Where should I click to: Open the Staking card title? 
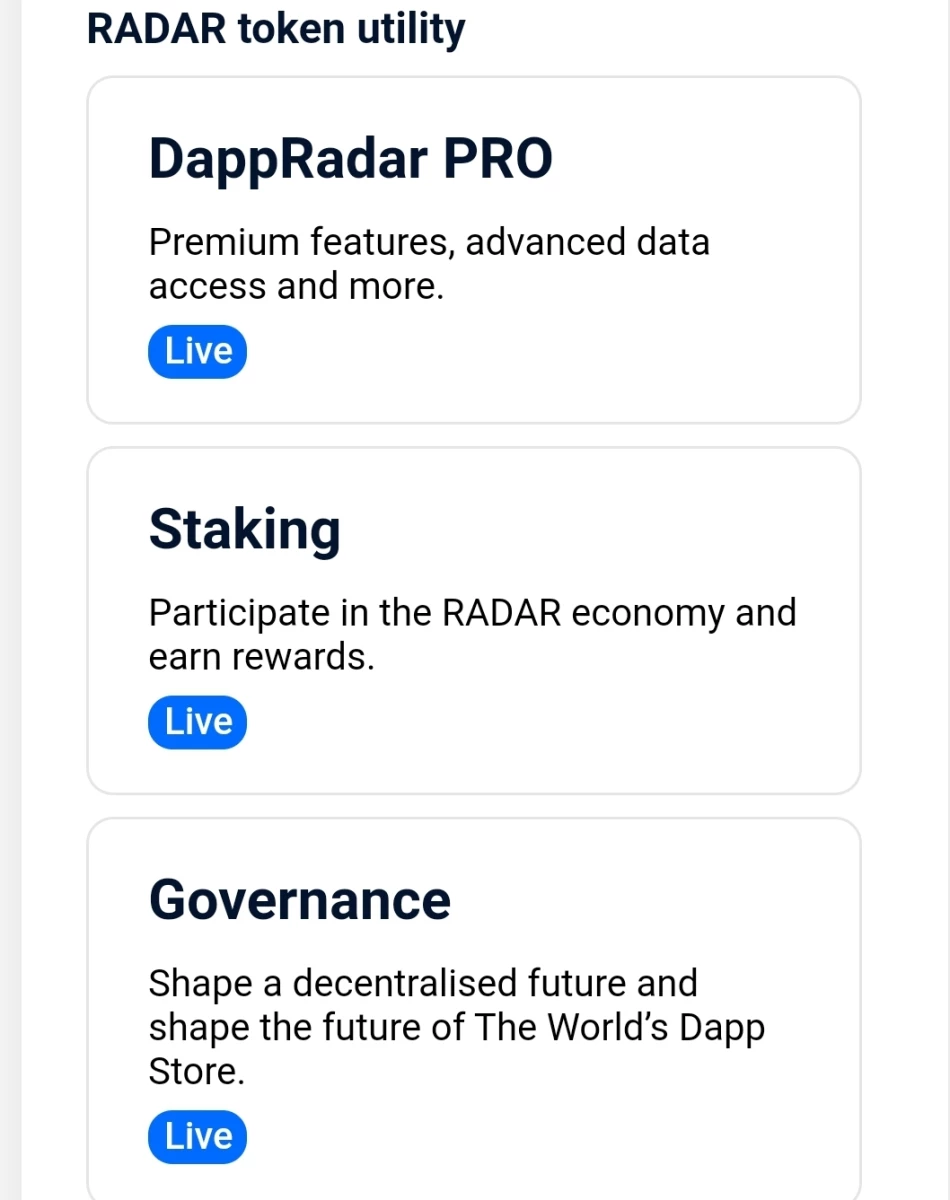tap(245, 530)
